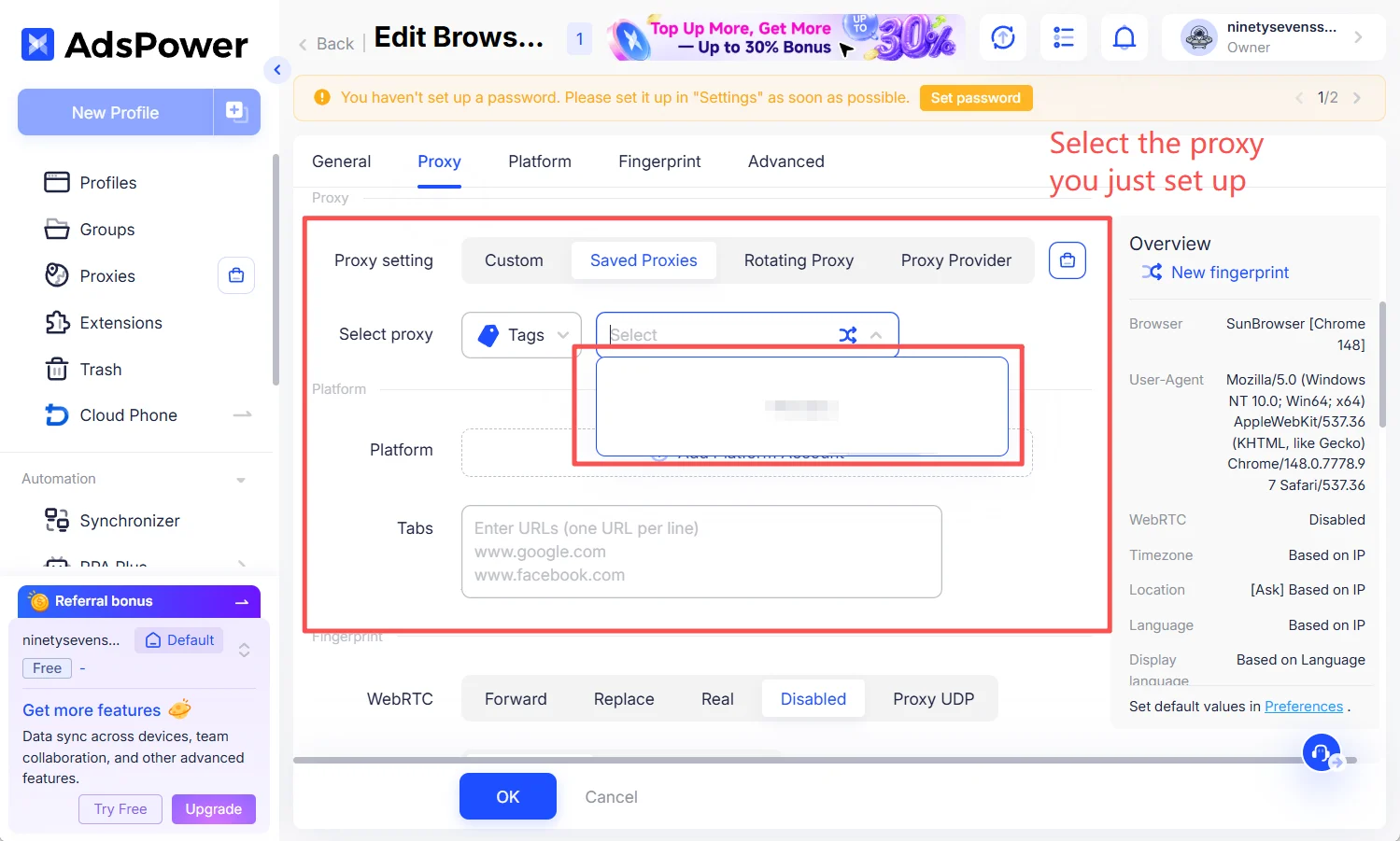Open the Select proxy dropdown field
Viewport: 1400px width, 841px height.
point(747,334)
